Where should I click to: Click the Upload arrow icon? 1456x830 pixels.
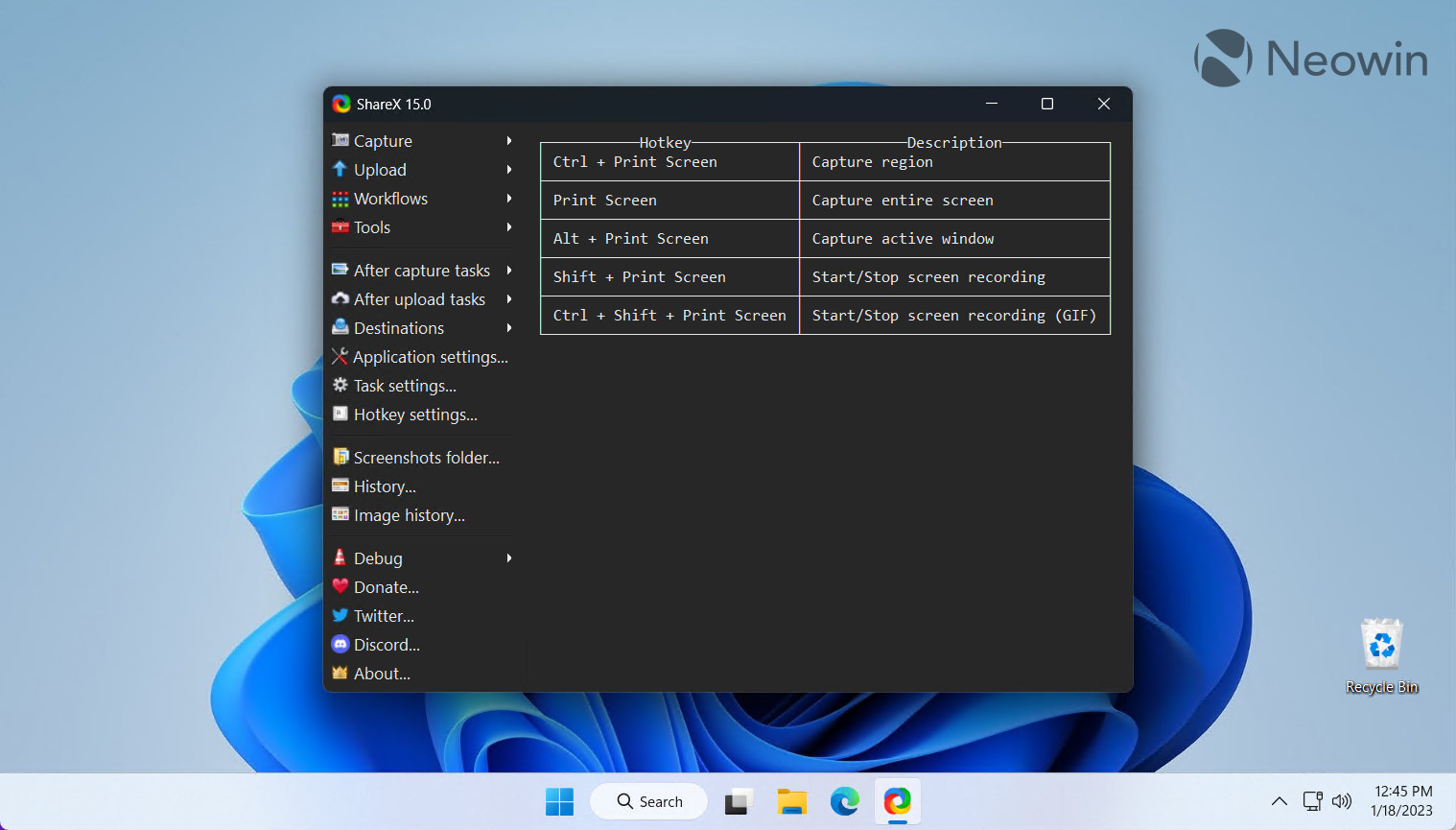tap(340, 169)
